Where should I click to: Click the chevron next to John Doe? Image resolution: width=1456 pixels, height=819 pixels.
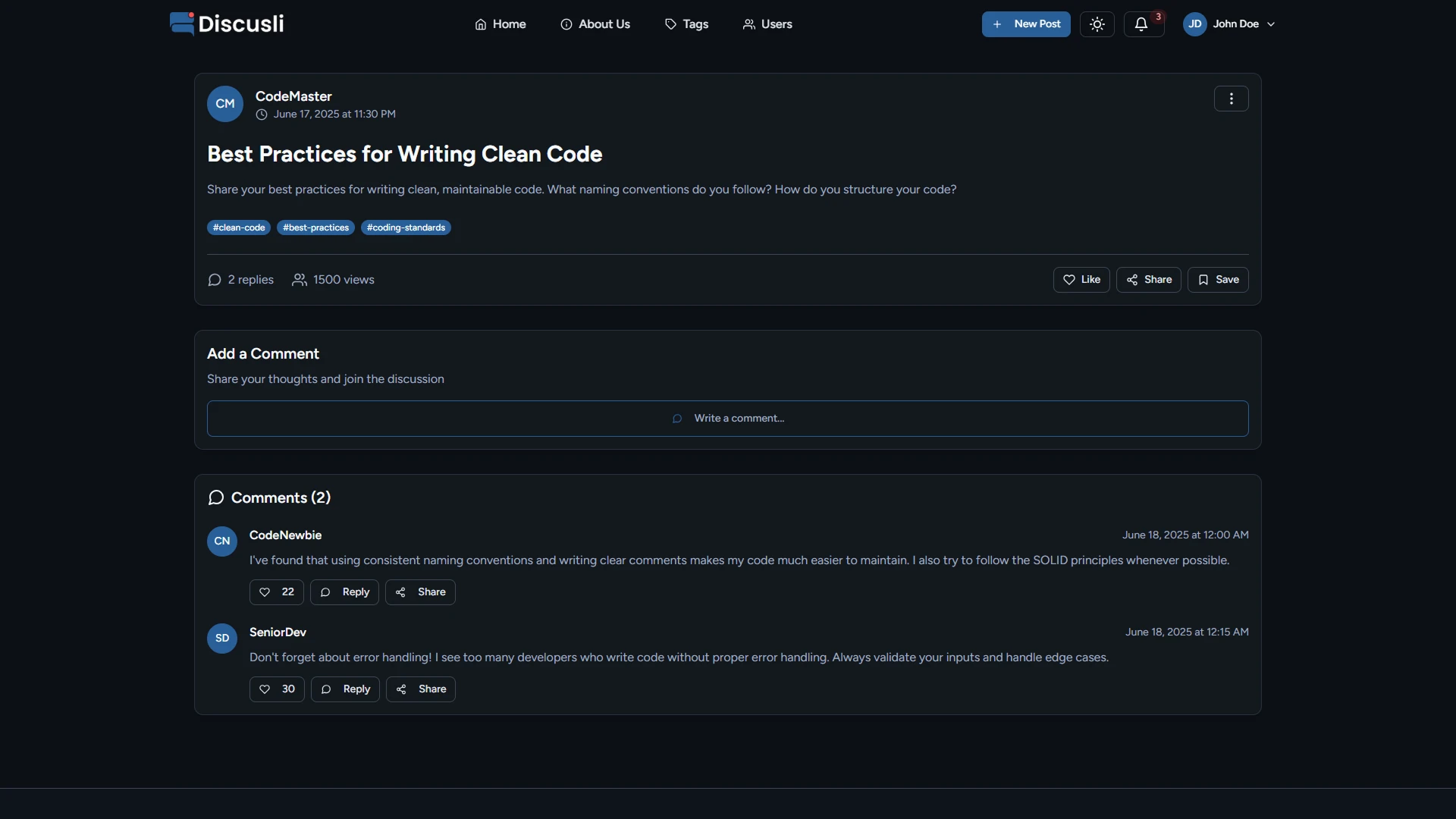tap(1271, 24)
